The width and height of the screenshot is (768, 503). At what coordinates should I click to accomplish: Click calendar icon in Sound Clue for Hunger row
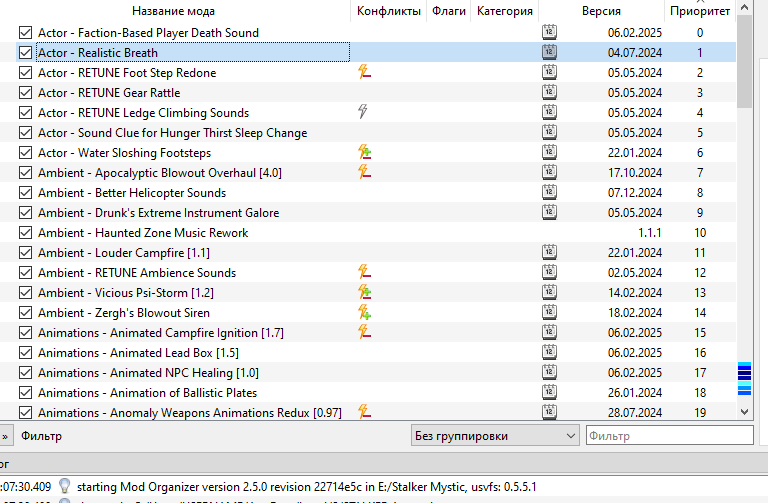(549, 132)
